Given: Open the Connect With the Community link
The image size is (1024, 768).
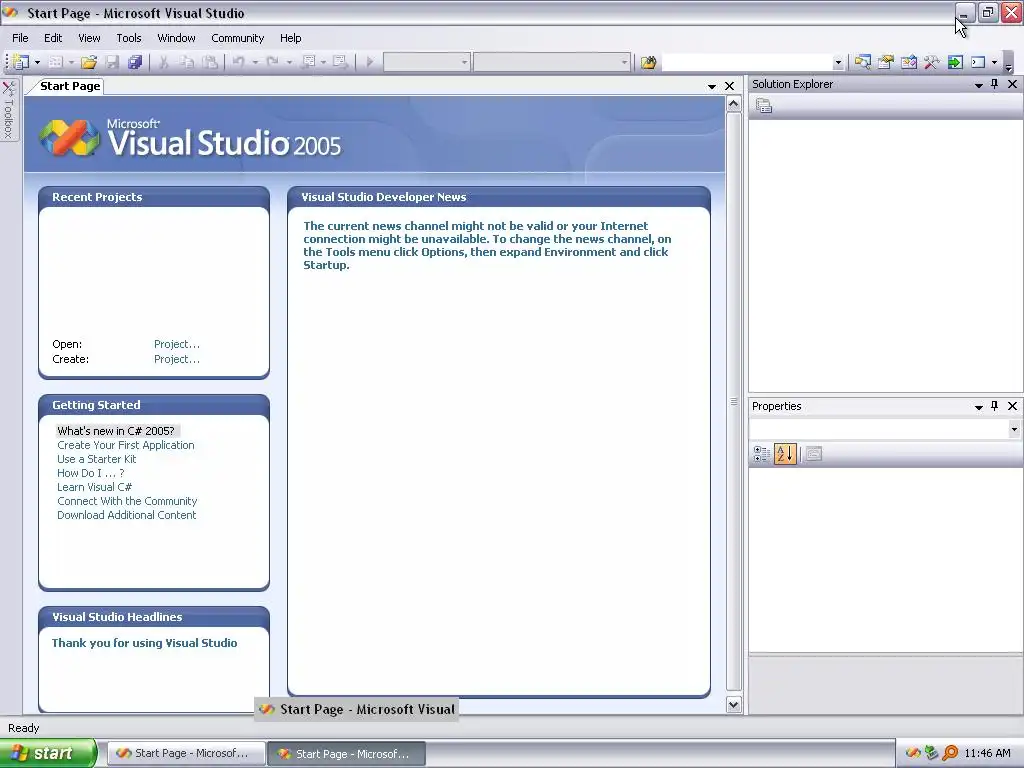Looking at the screenshot, I should coord(127,502).
